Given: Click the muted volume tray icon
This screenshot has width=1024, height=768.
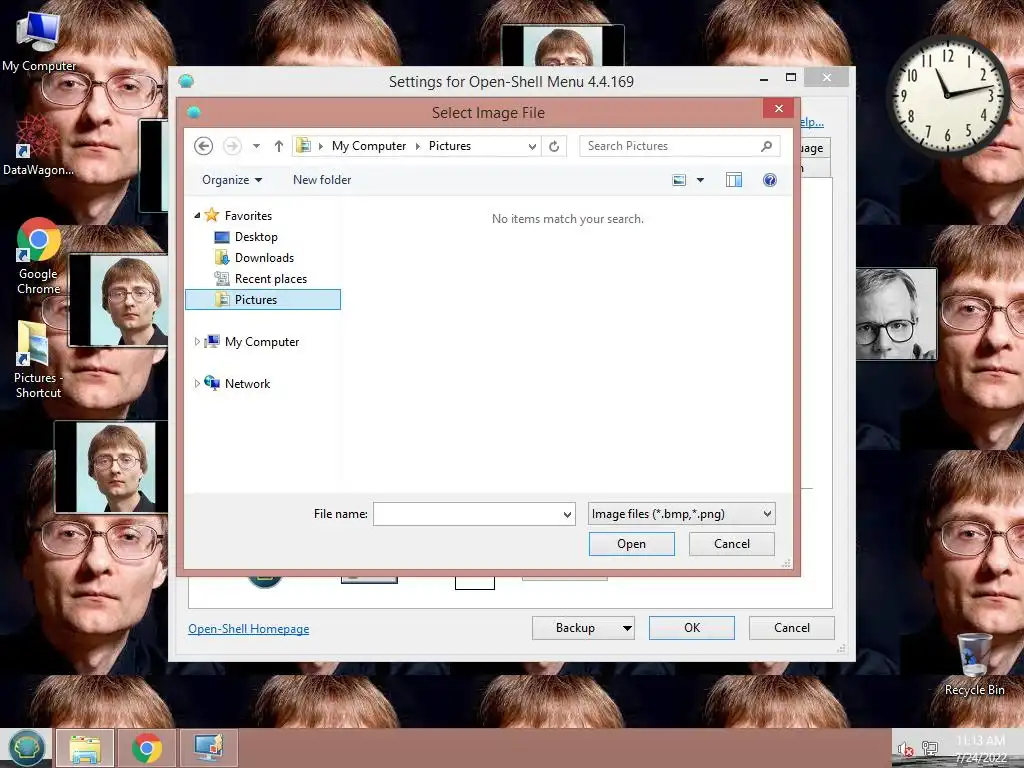Looking at the screenshot, I should click(905, 749).
